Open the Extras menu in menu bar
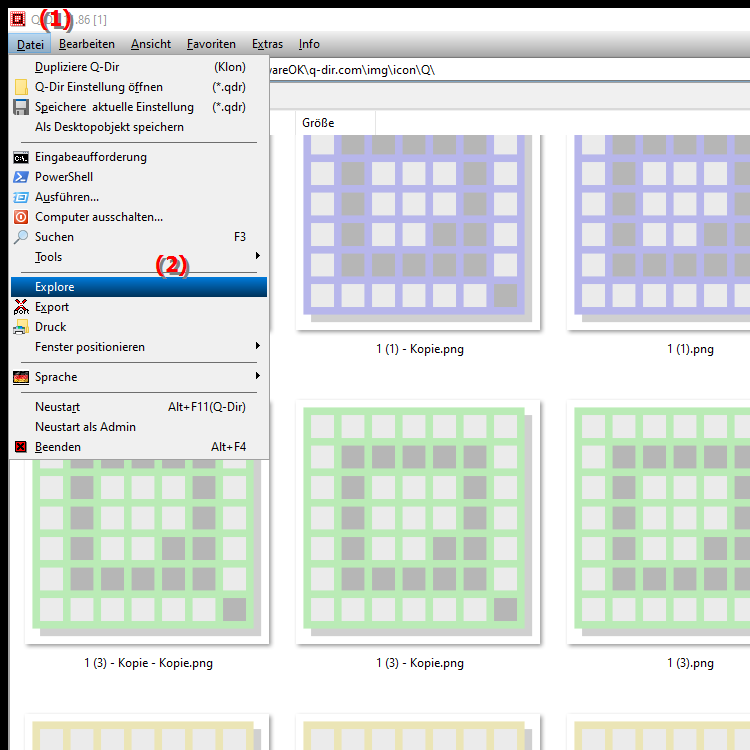750x750 pixels. (267, 44)
